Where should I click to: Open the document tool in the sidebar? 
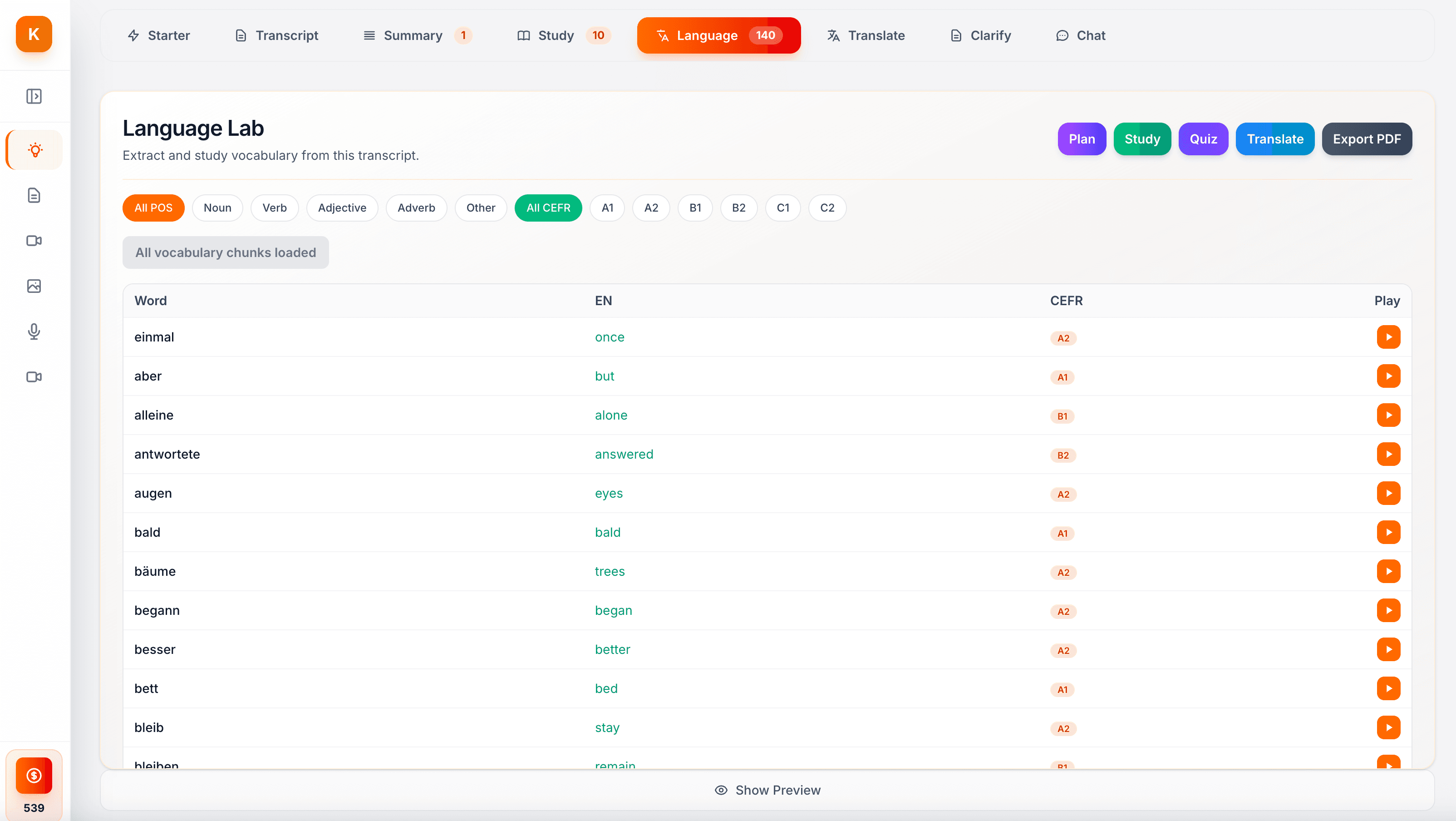[x=33, y=195]
